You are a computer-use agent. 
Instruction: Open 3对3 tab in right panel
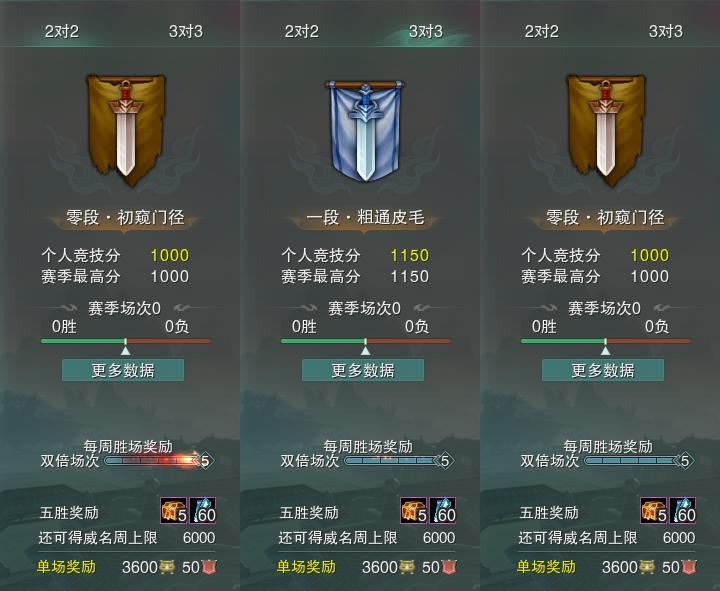[x=665, y=31]
